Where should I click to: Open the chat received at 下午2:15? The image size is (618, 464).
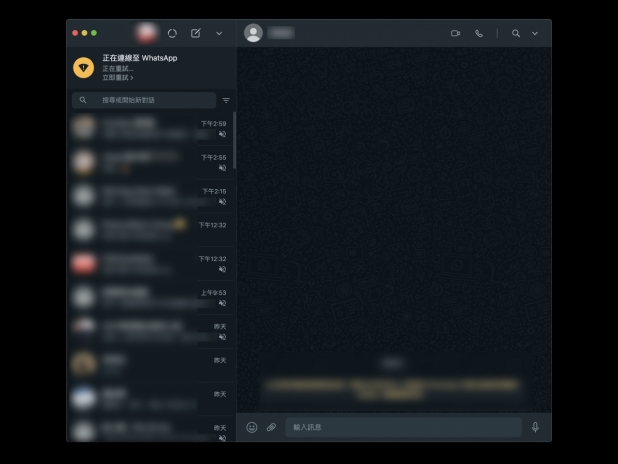(150, 195)
